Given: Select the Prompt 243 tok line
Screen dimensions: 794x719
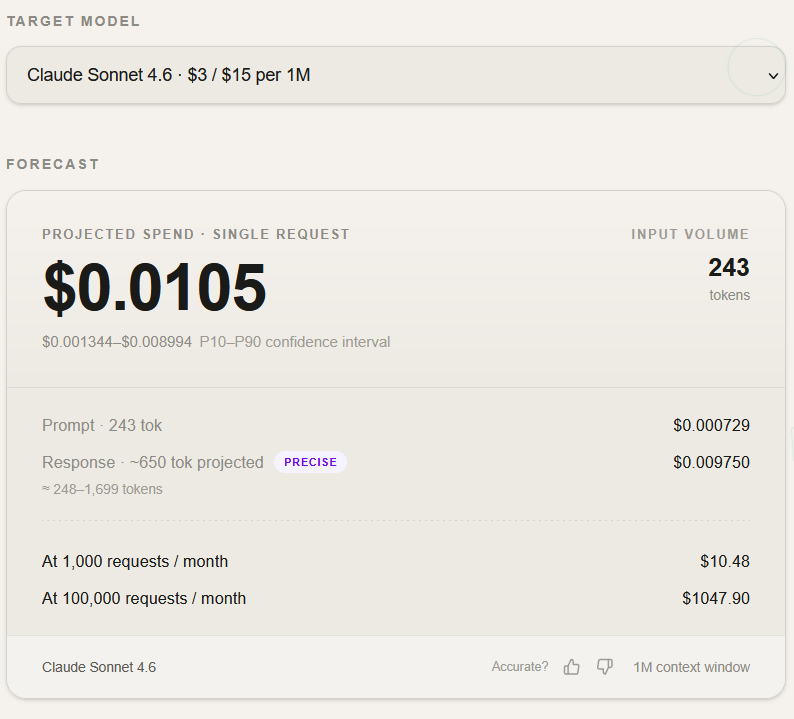Looking at the screenshot, I should tap(102, 426).
